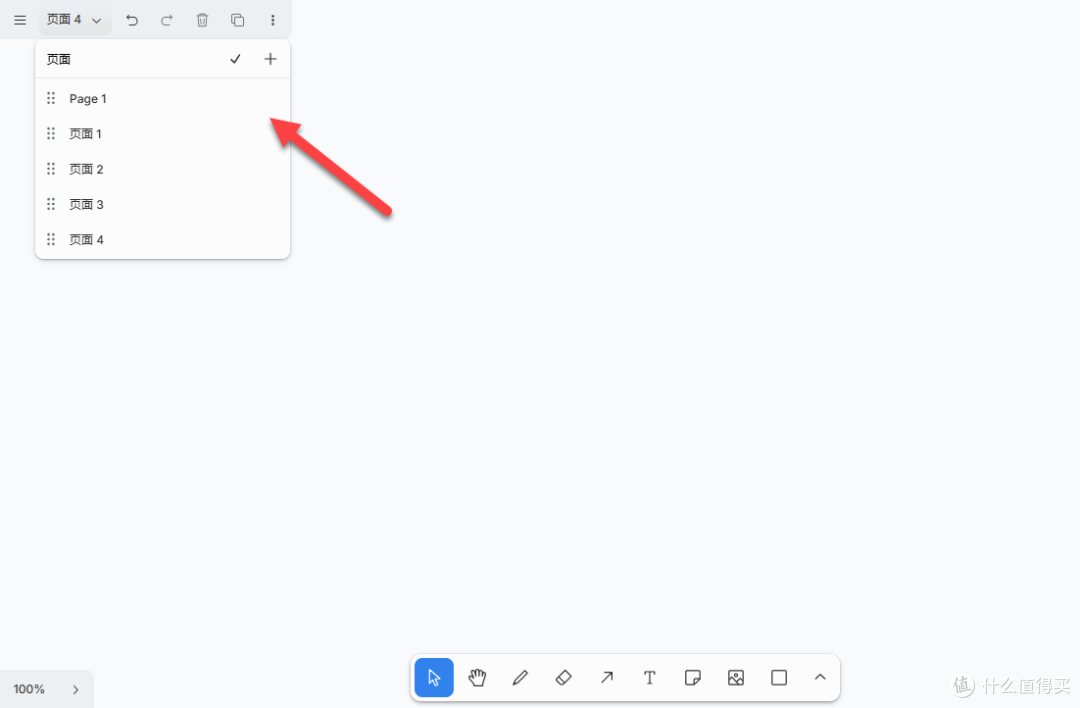This screenshot has height=708, width=1080.
Task: Select the Image asset tool
Action: click(736, 678)
